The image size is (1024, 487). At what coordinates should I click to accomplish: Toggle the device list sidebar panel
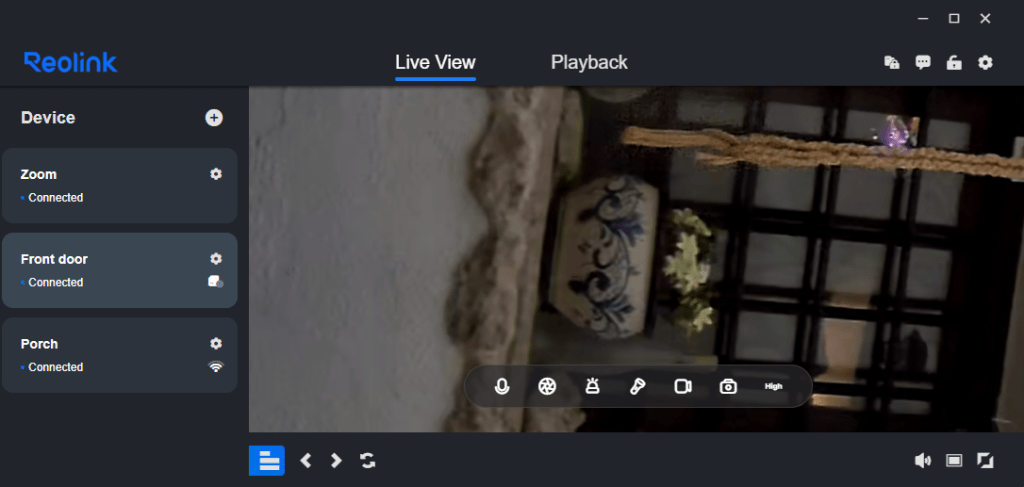(x=267, y=460)
